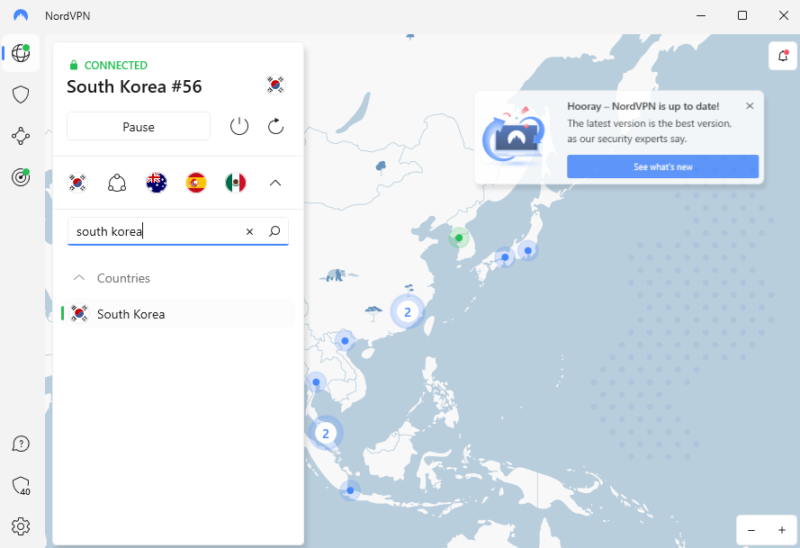Click South Korea flag beside server name
The height and width of the screenshot is (548, 800).
[276, 85]
